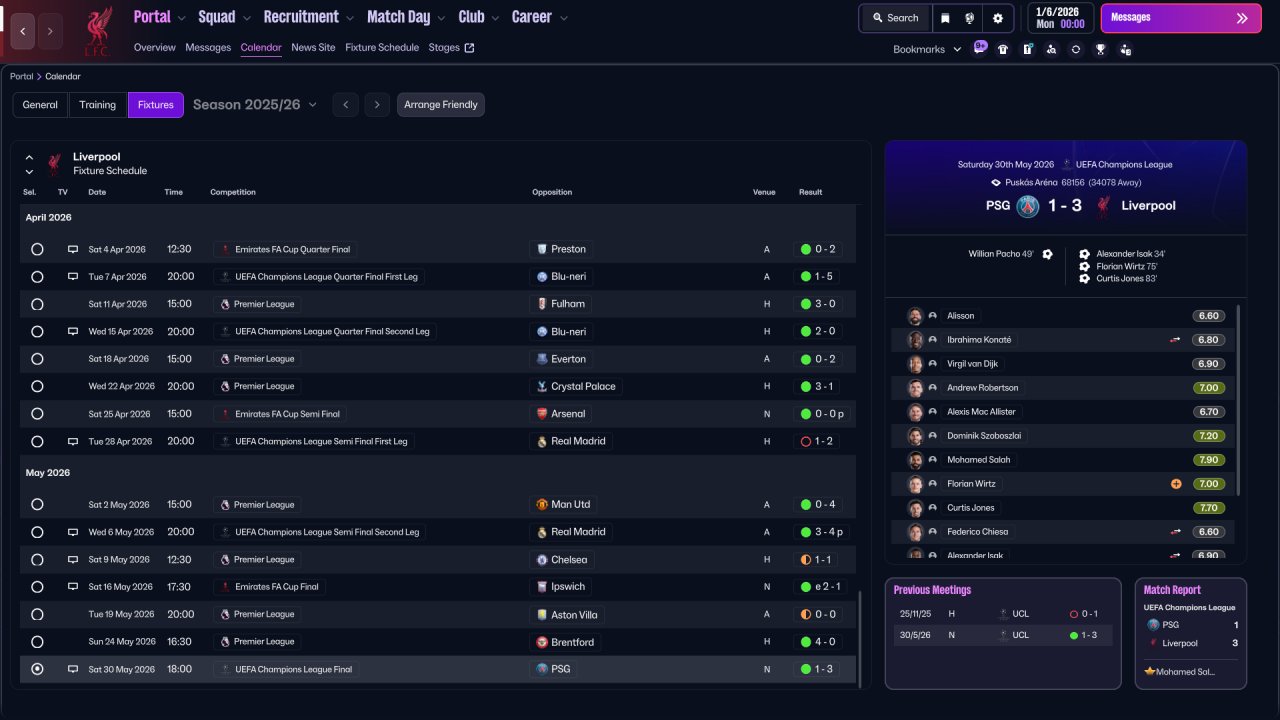Go back with the left arrow button
The width and height of the screenshot is (1280, 720).
point(23,31)
